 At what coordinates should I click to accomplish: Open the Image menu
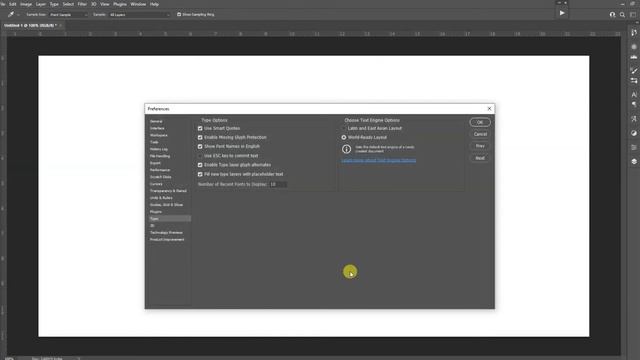[x=26, y=4]
